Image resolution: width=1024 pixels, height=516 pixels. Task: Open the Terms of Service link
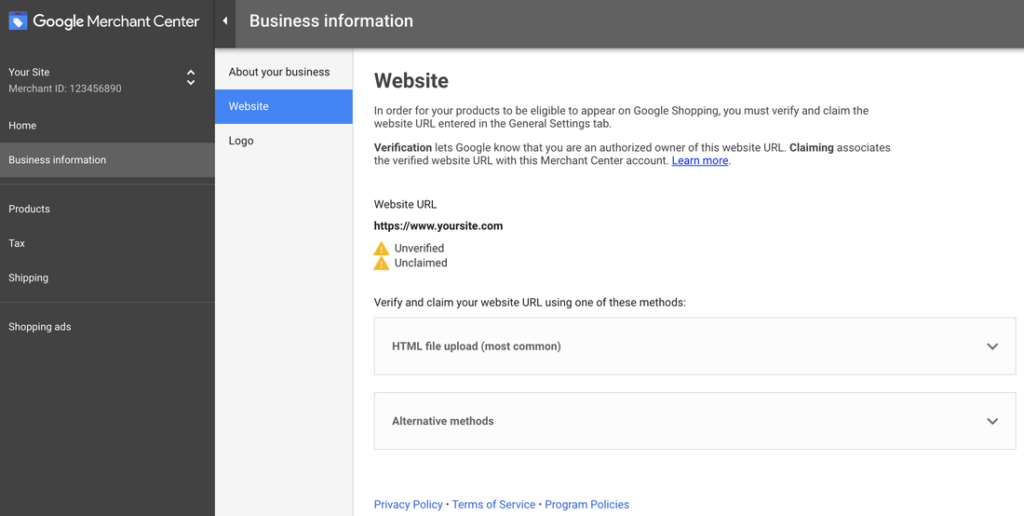(x=493, y=505)
